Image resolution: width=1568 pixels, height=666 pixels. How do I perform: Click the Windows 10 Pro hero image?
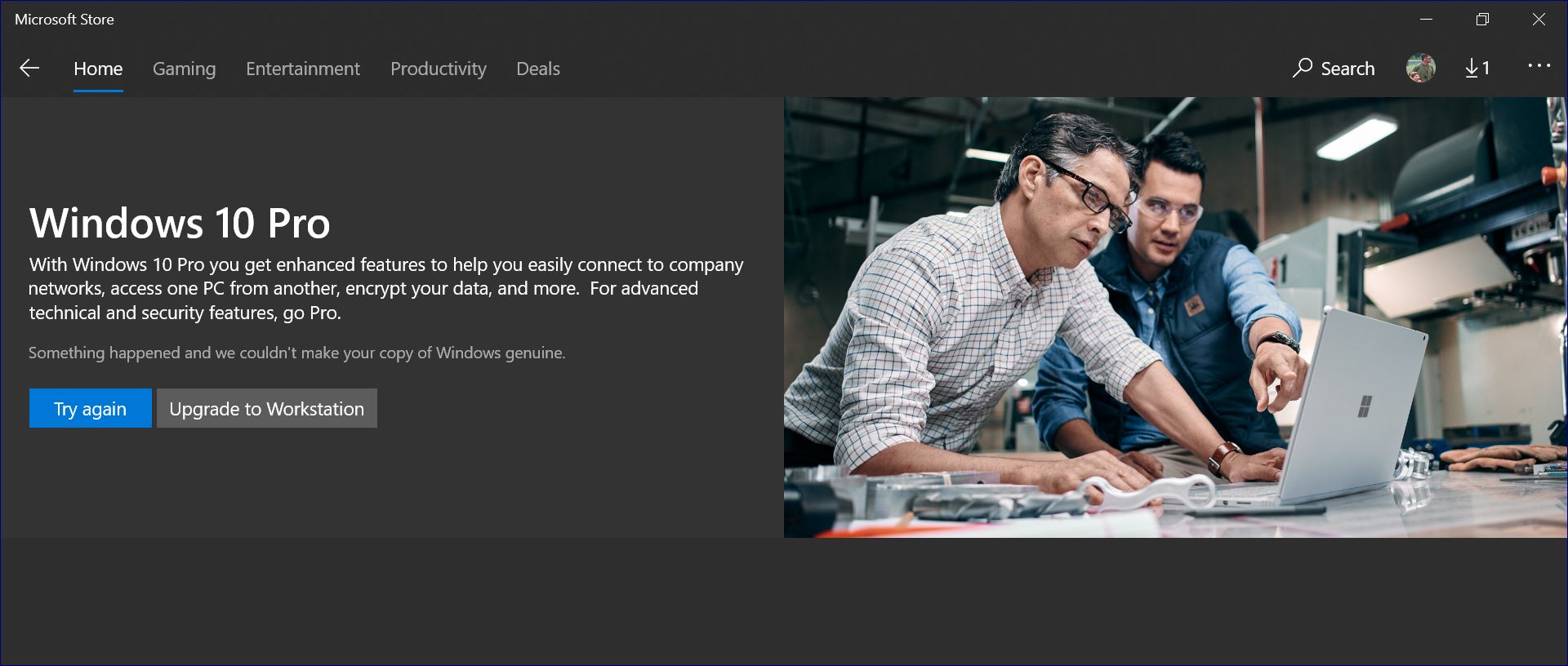tap(1176, 317)
